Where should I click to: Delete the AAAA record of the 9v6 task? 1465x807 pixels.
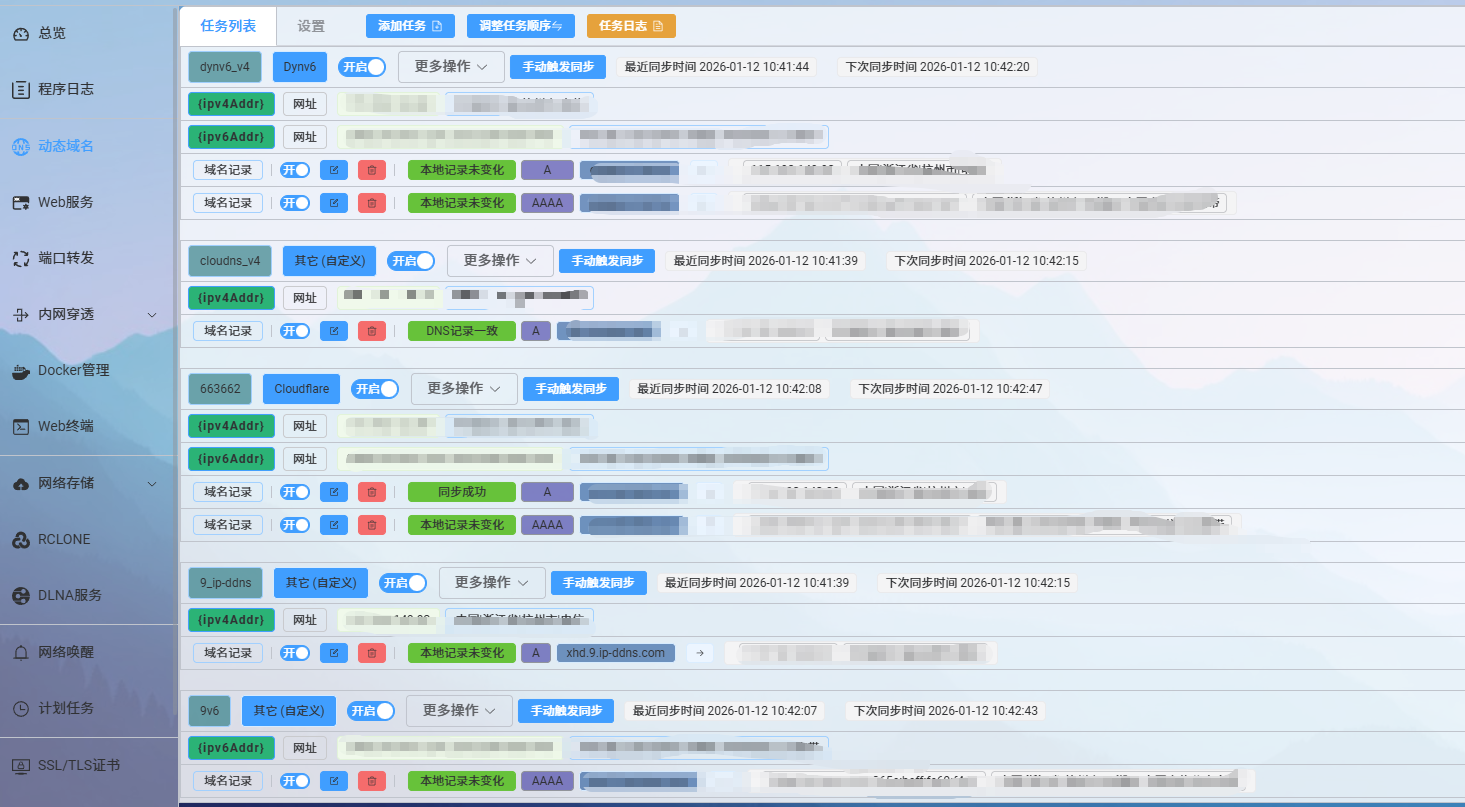(371, 780)
